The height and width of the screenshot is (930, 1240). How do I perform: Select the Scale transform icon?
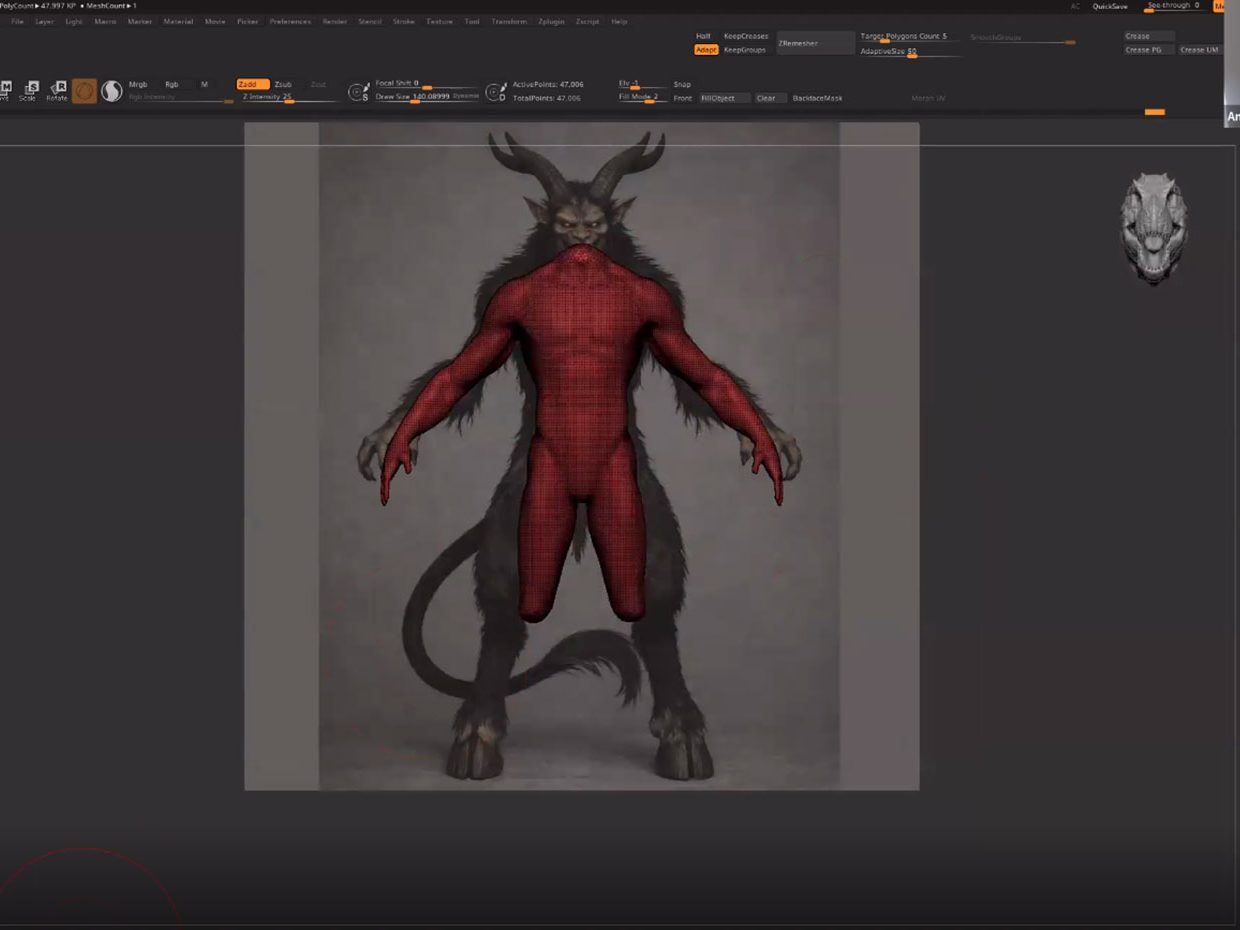[29, 91]
